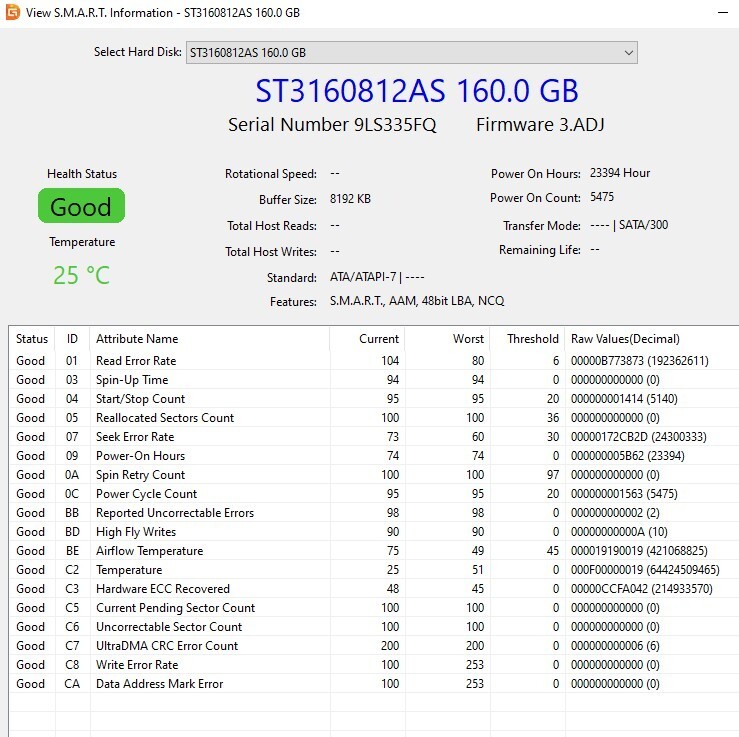Select the Reallocated Sectors Count row
The height and width of the screenshot is (737, 739).
374,418
